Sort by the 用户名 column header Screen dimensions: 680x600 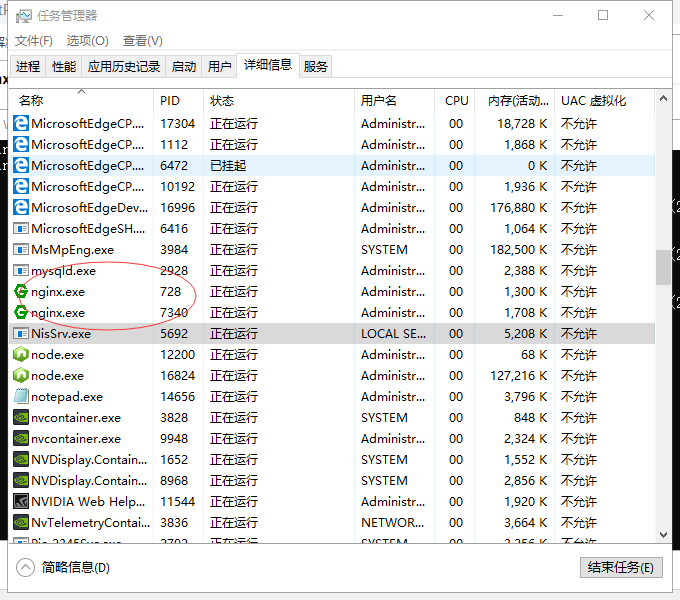[x=394, y=101]
